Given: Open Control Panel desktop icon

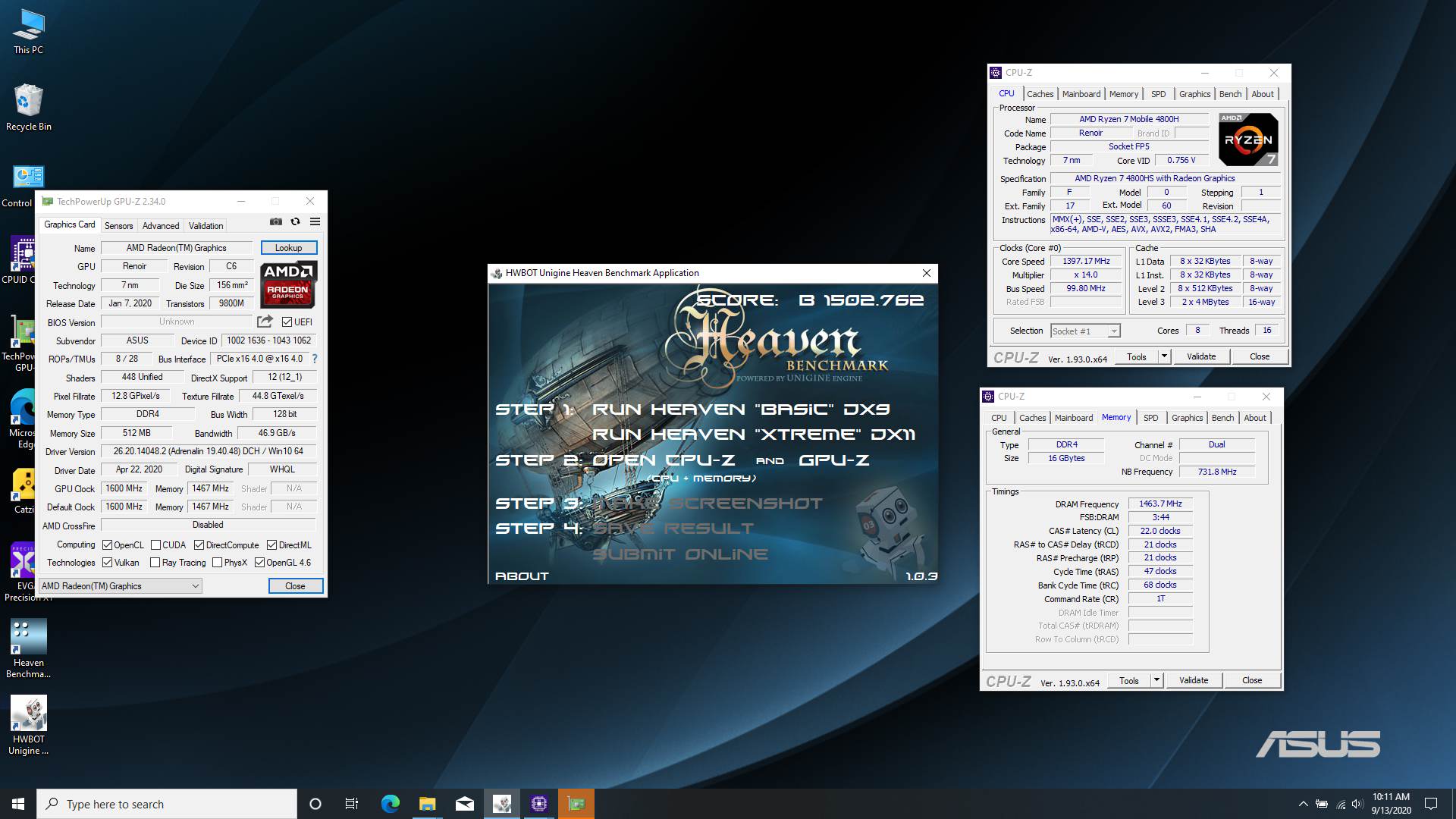Looking at the screenshot, I should [28, 186].
